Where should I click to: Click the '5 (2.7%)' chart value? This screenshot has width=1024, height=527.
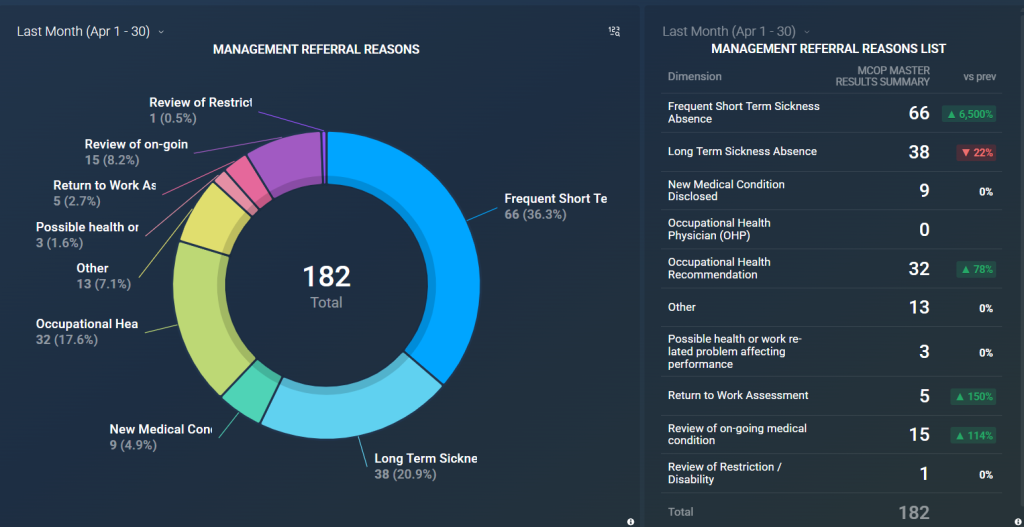tap(77, 201)
